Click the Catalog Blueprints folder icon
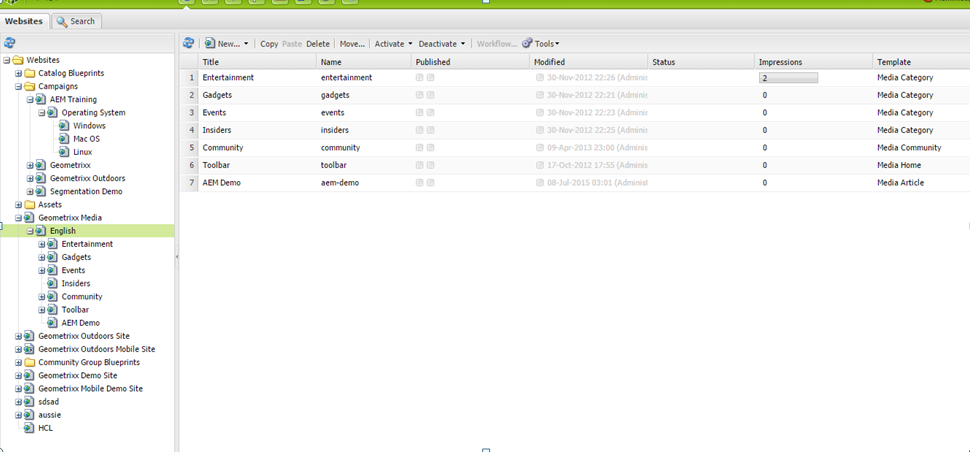The width and height of the screenshot is (970, 452). [29, 73]
